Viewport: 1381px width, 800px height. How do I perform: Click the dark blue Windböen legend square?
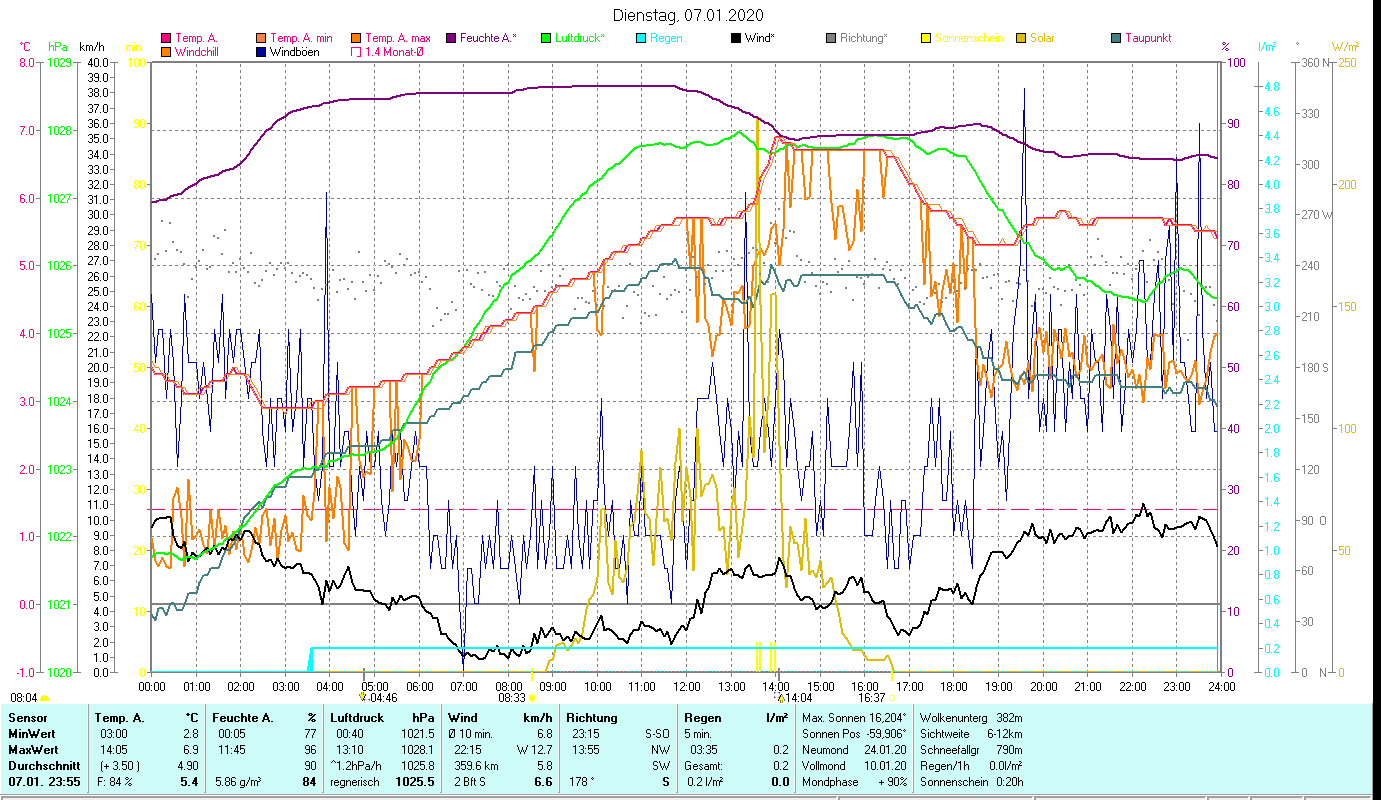(261, 51)
